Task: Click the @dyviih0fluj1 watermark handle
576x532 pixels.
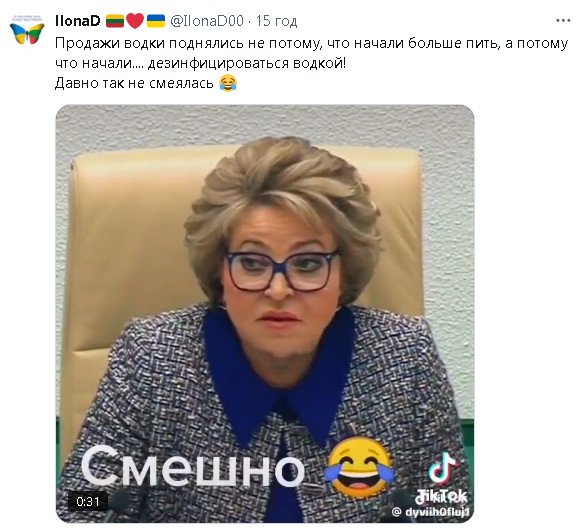Action: point(430,512)
